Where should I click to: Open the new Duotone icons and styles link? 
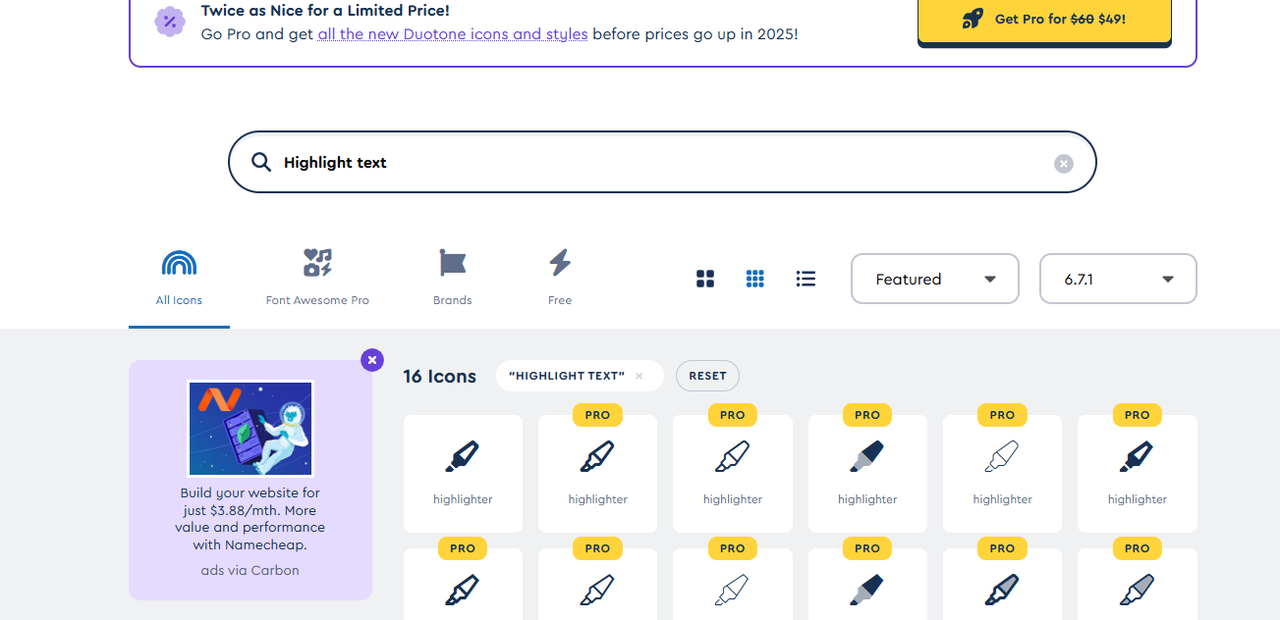pos(452,34)
